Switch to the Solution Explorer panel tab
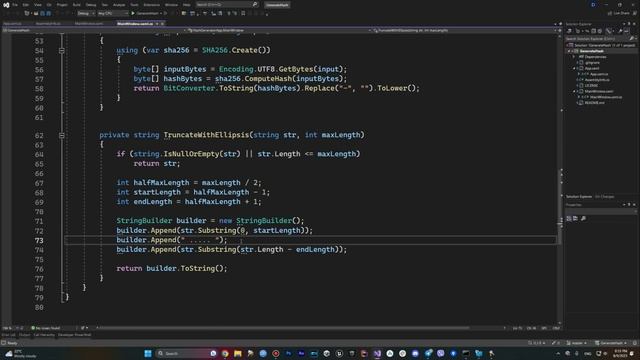Screen dimensions: 640x360 (579, 197)
